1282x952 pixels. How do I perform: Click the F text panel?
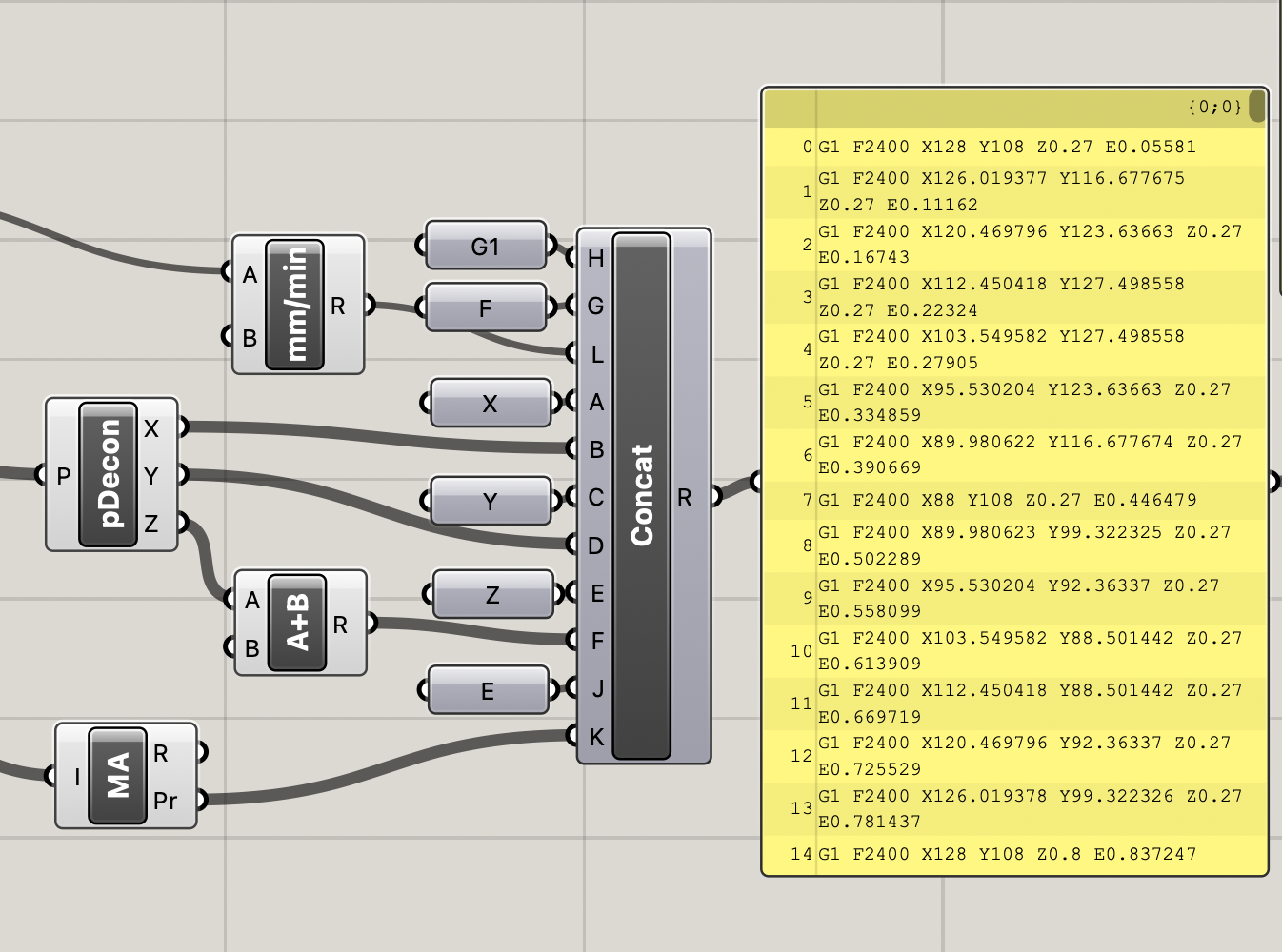[x=486, y=307]
